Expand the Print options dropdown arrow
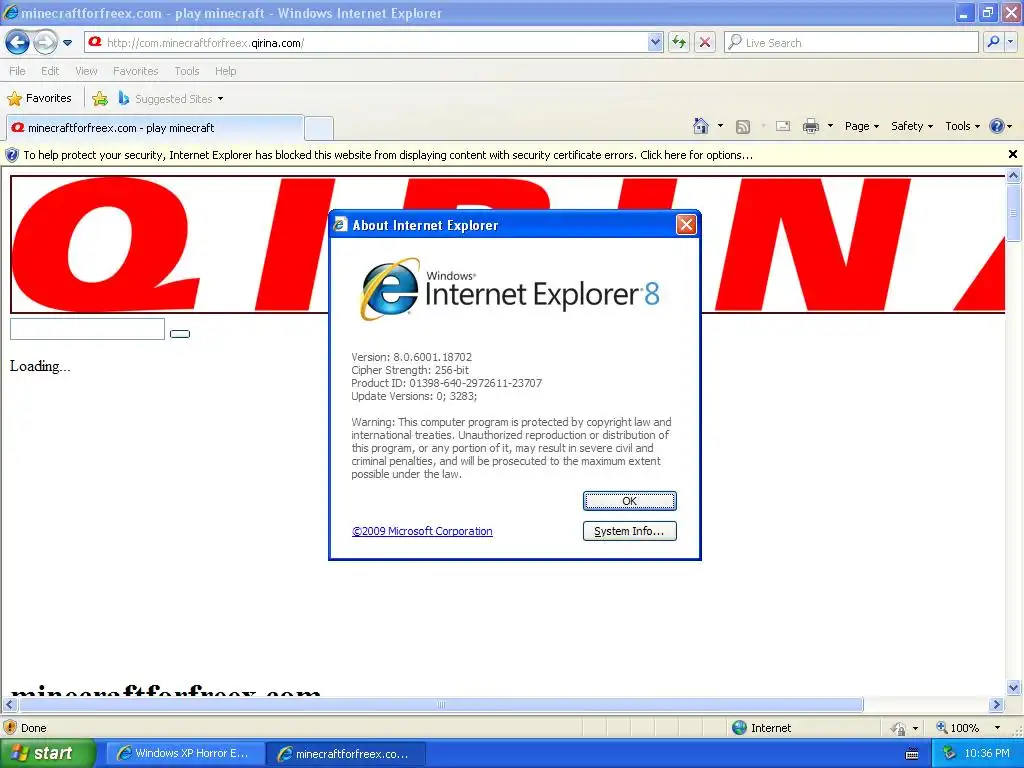Viewport: 1024px width, 768px height. point(830,126)
